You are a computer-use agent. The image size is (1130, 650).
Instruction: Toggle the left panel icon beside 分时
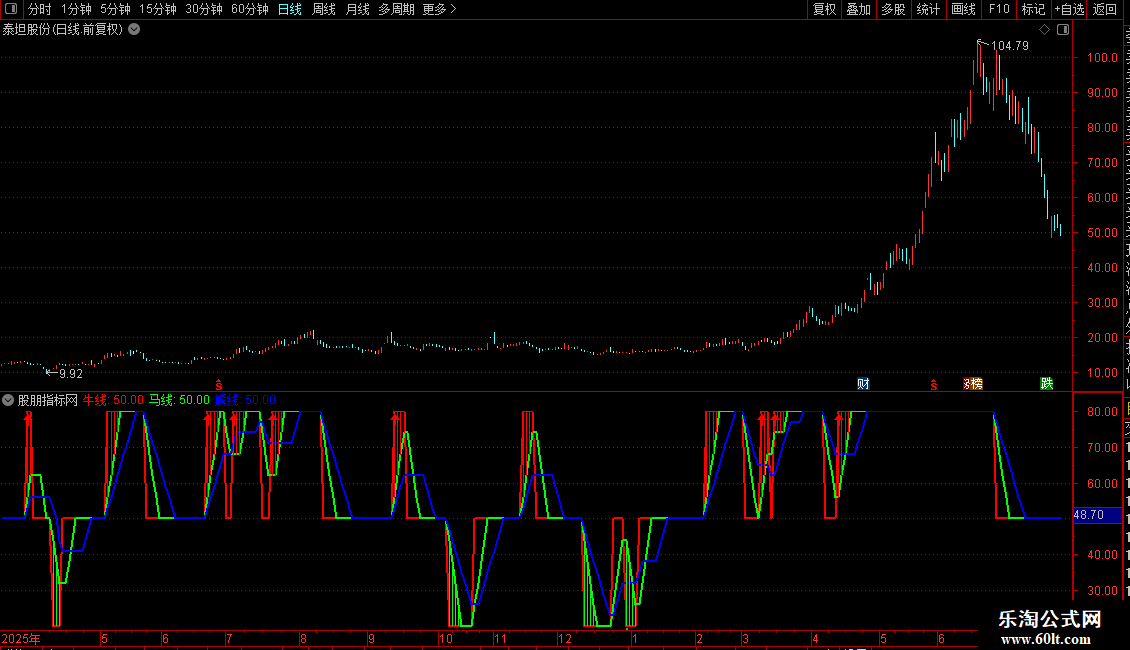[x=11, y=9]
